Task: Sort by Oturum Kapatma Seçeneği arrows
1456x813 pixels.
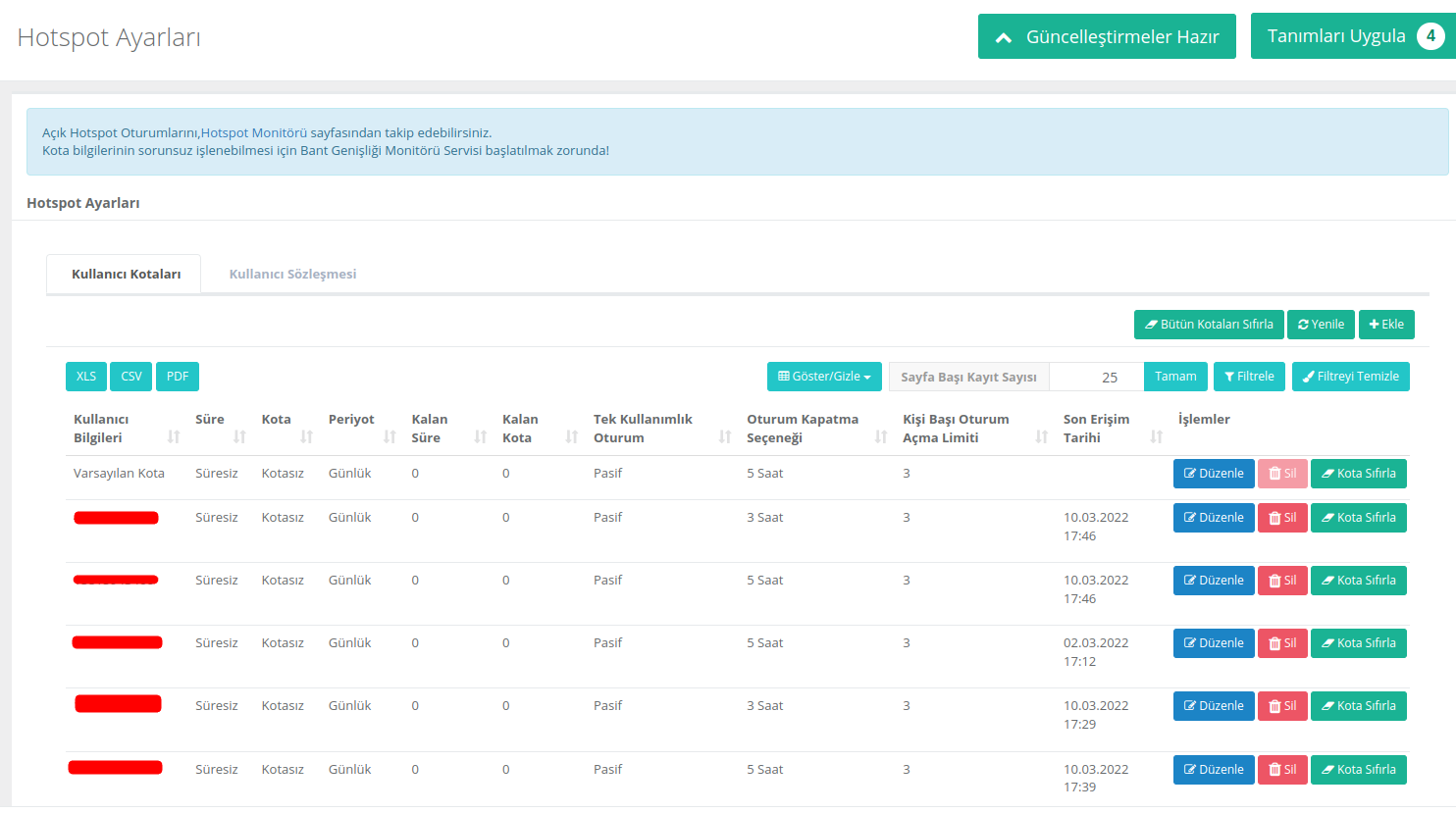Action: pos(881,437)
